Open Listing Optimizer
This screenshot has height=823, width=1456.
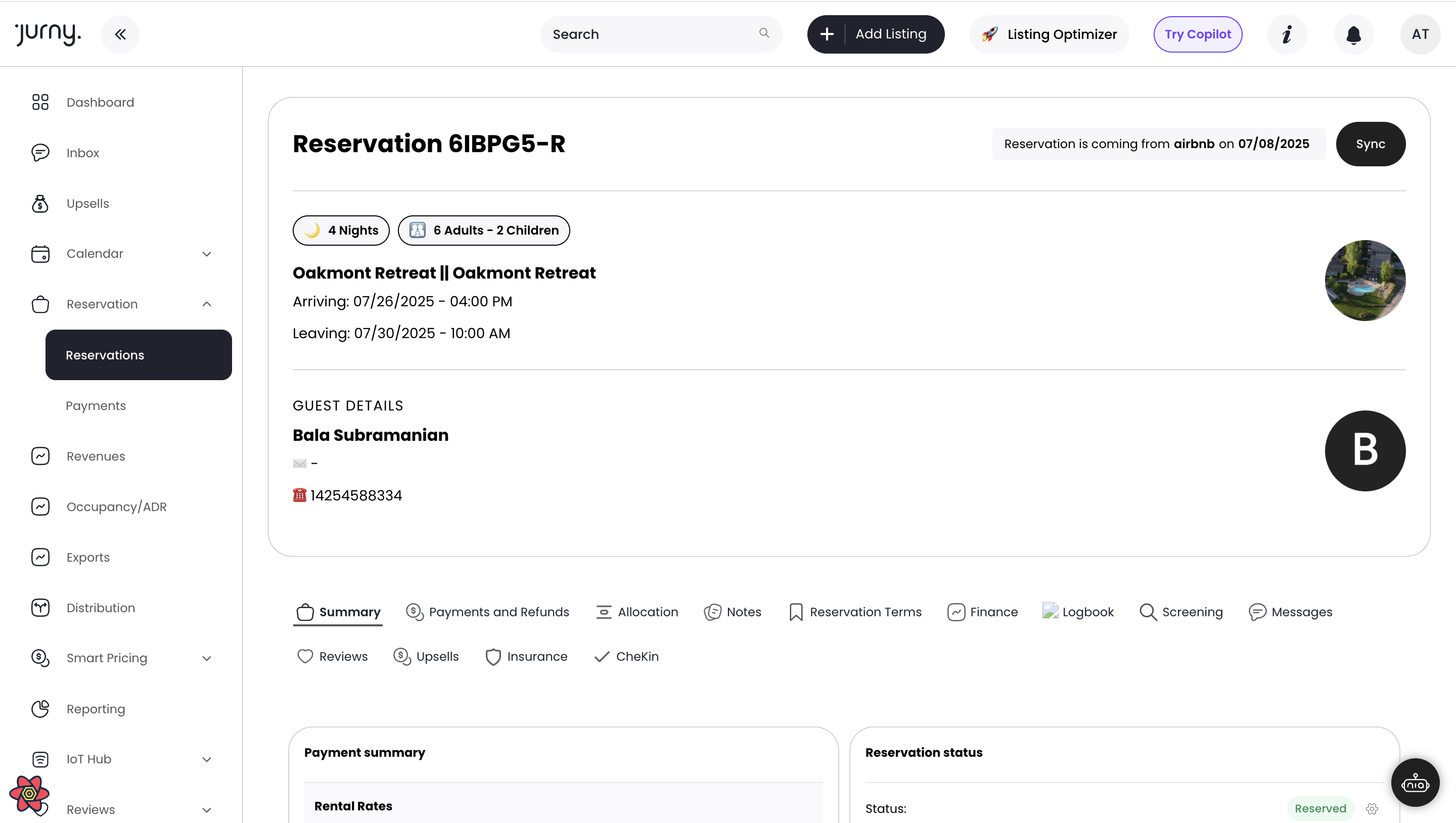1049,34
